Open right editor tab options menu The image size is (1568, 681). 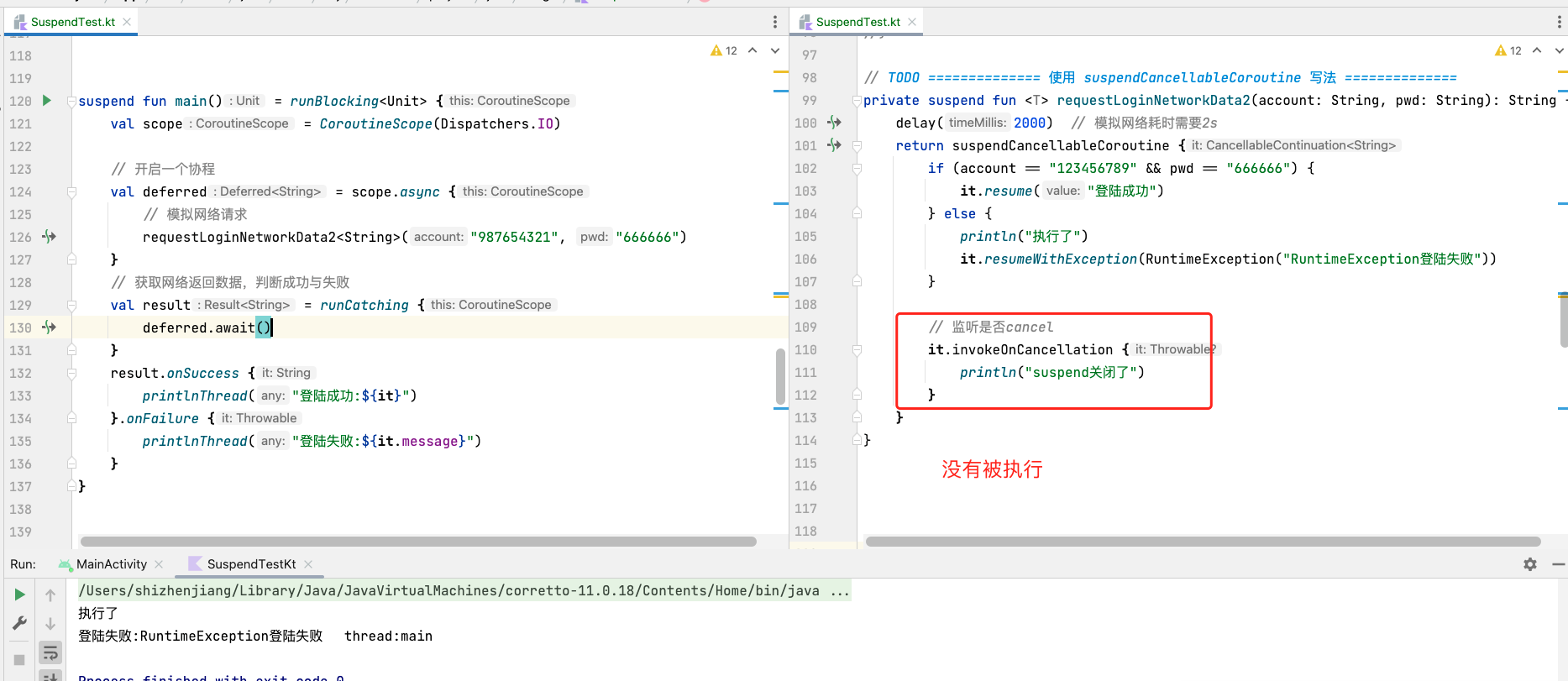pos(1560,22)
